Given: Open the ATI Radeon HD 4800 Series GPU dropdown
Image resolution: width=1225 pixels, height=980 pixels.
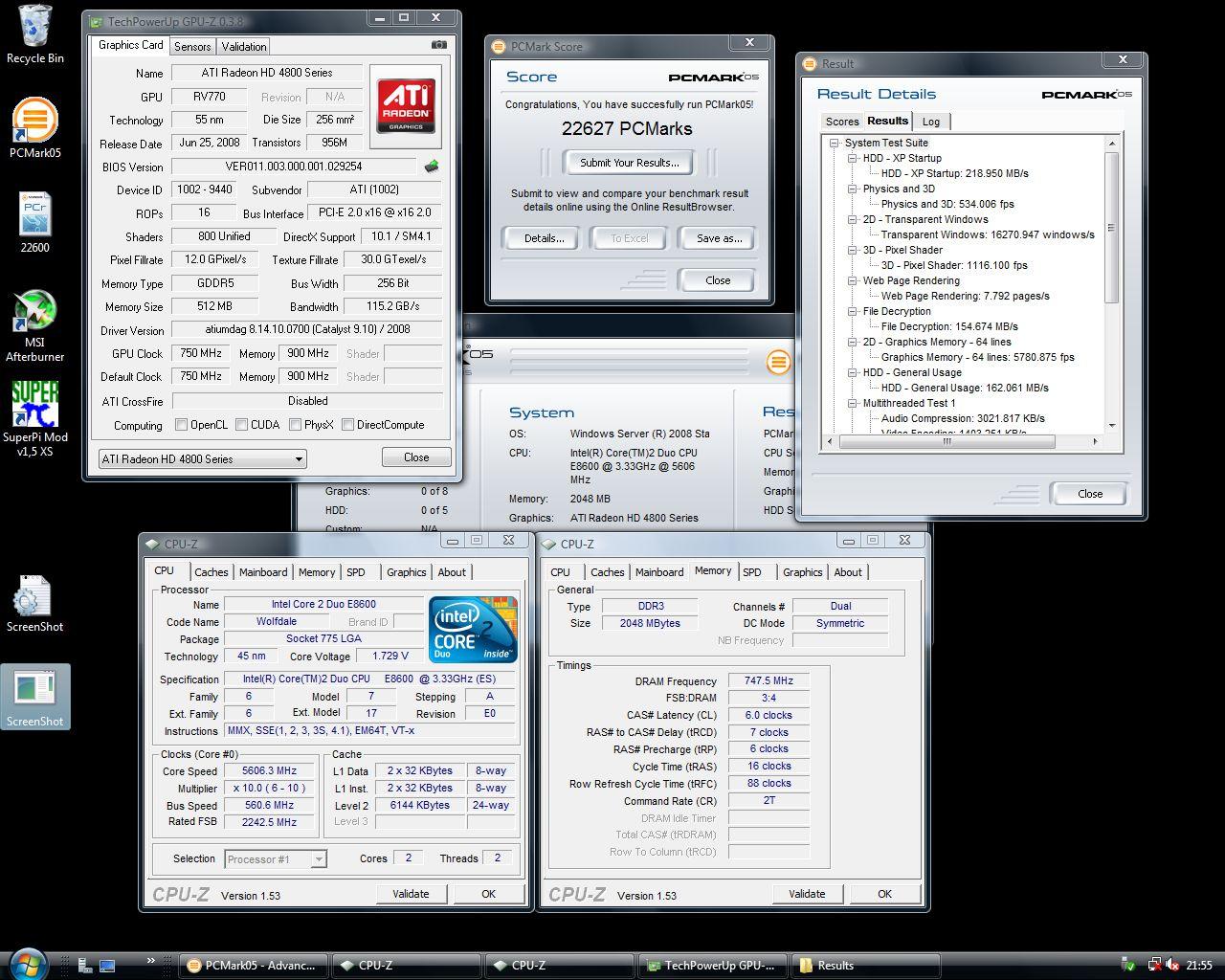Looking at the screenshot, I should [202, 459].
